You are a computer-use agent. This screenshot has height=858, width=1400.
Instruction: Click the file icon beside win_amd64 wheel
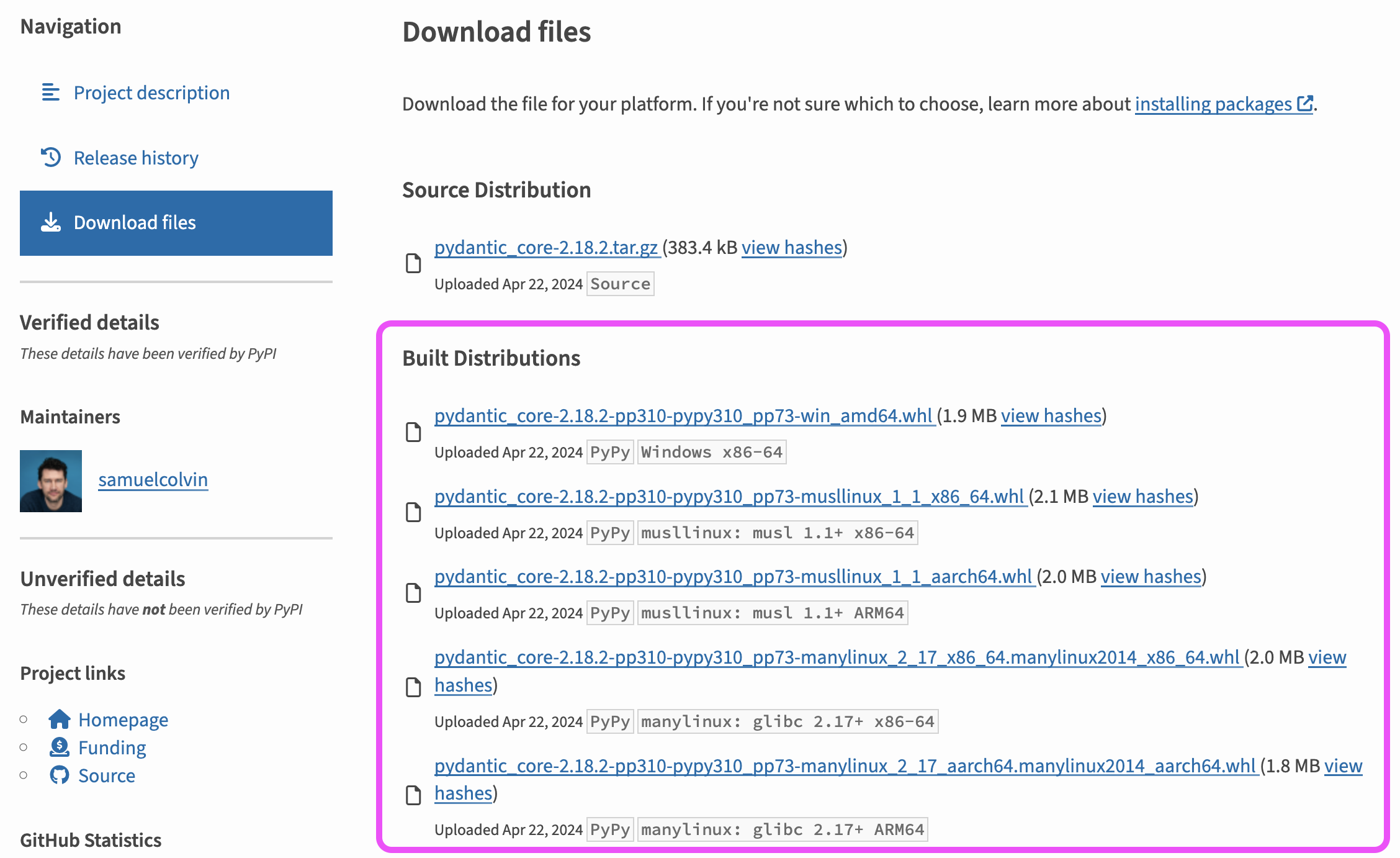coord(413,432)
